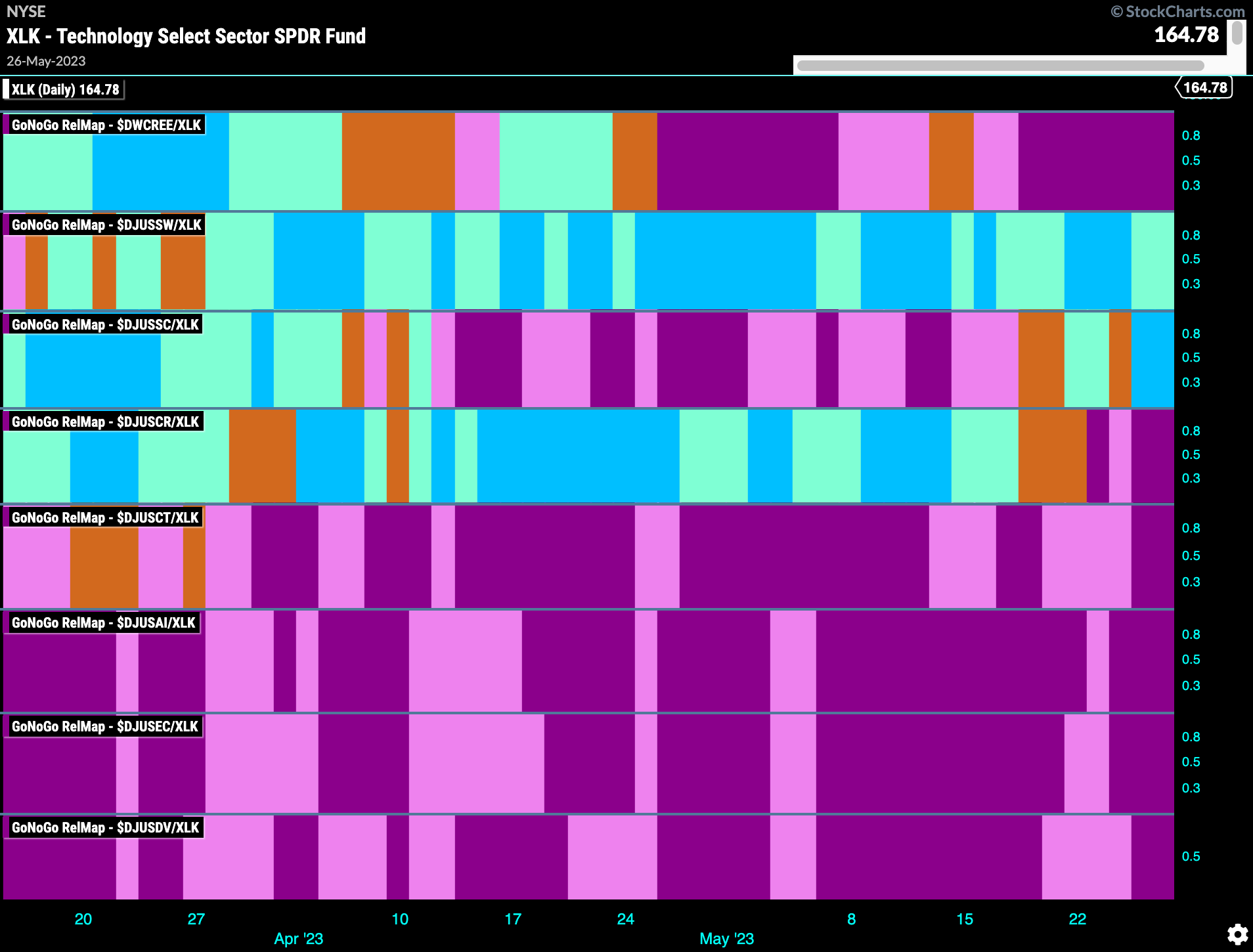The height and width of the screenshot is (952, 1253).
Task: Click the date axis tick 20
Action: click(x=83, y=919)
